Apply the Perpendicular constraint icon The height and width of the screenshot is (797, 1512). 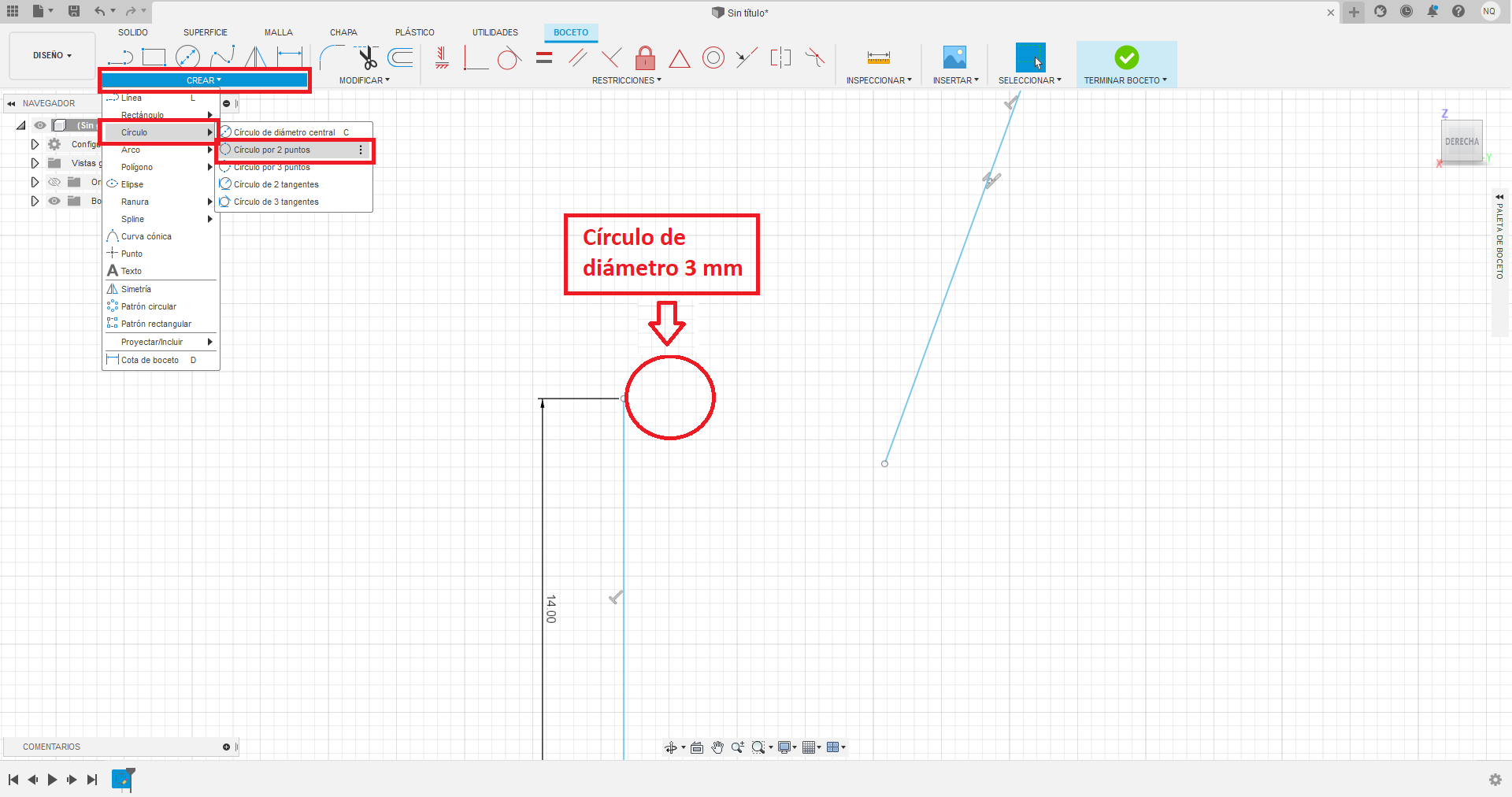[x=611, y=57]
